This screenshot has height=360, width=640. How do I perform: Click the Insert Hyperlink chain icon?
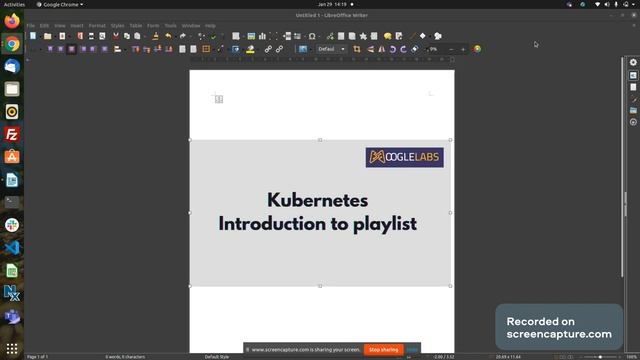(268, 49)
